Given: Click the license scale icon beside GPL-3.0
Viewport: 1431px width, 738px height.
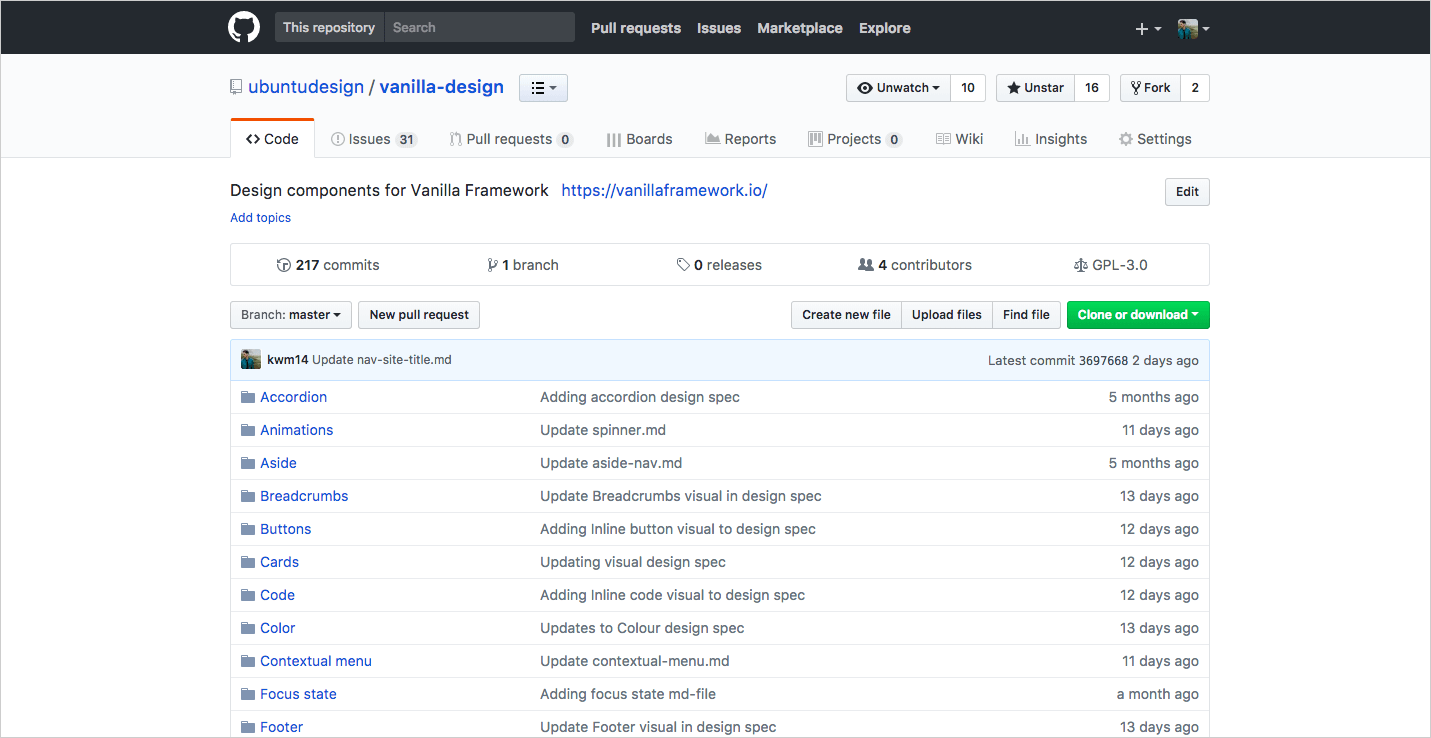Looking at the screenshot, I should pyautogui.click(x=1080, y=265).
